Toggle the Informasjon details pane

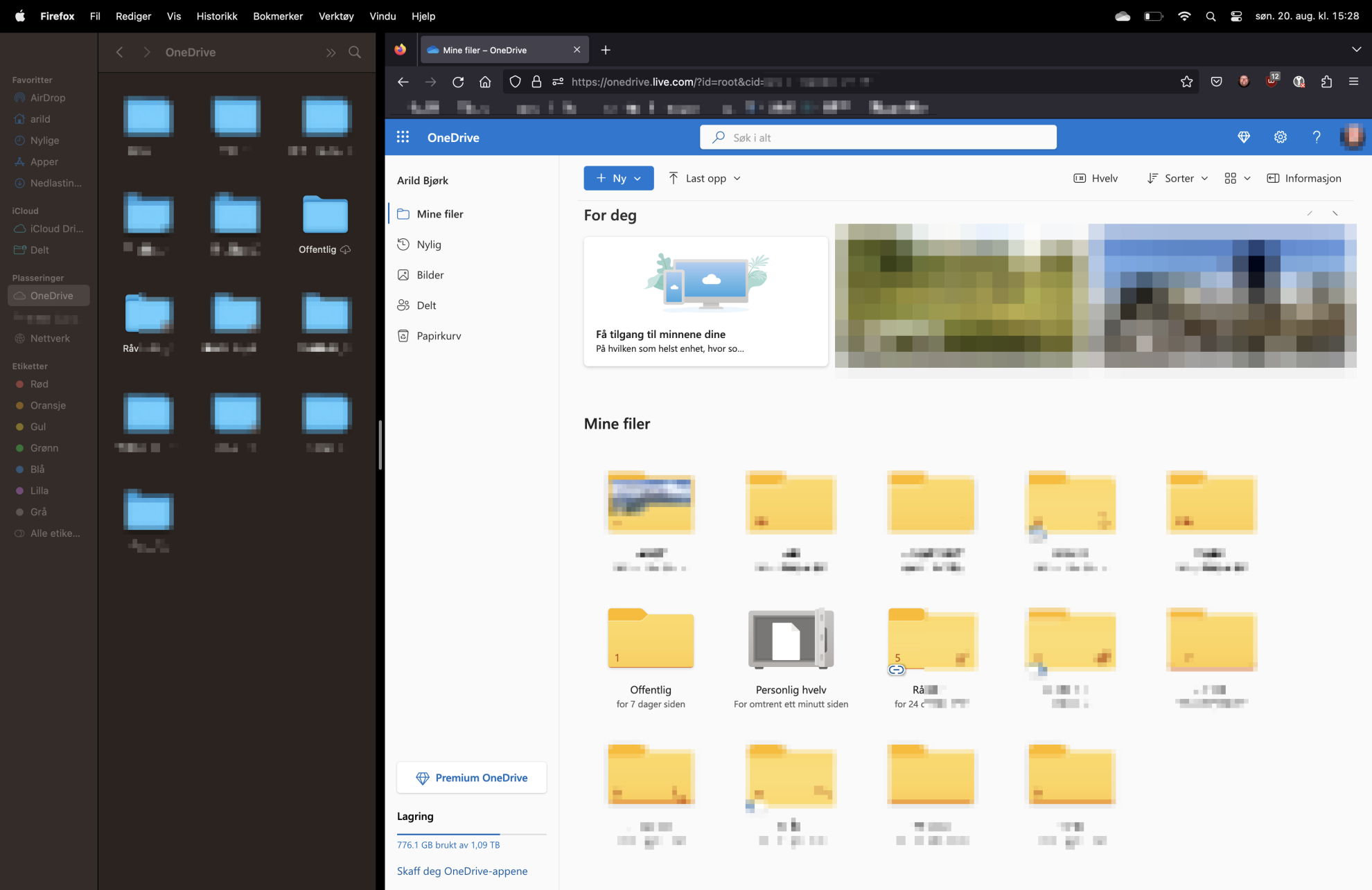point(1304,178)
